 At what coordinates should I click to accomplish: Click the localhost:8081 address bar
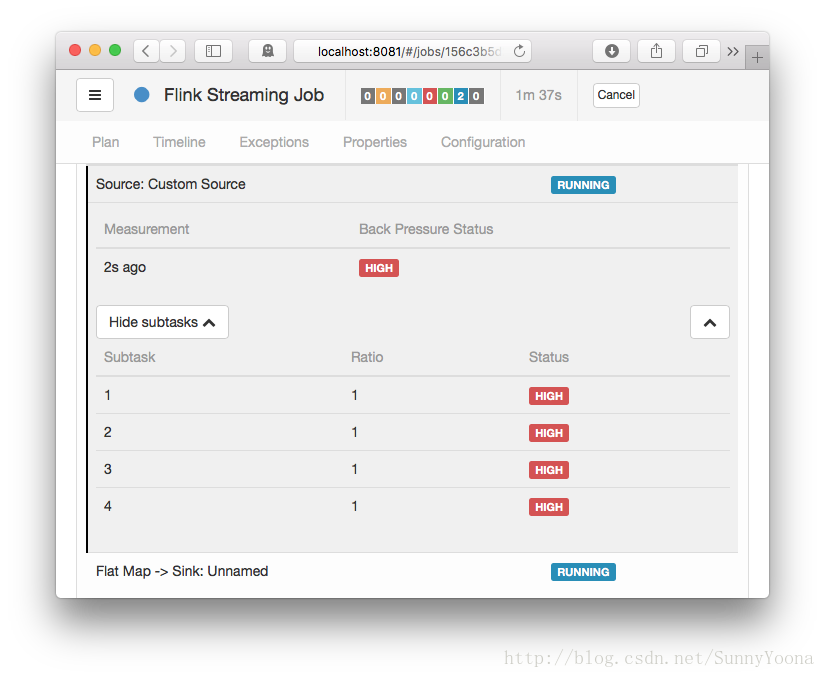click(412, 51)
